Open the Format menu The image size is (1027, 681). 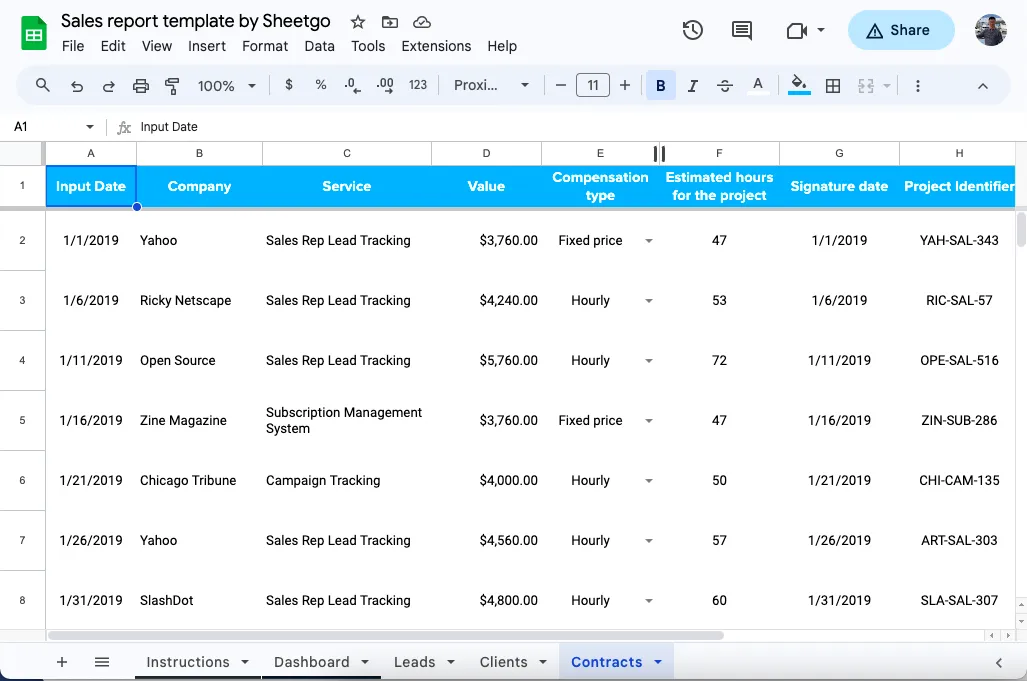pyautogui.click(x=265, y=46)
